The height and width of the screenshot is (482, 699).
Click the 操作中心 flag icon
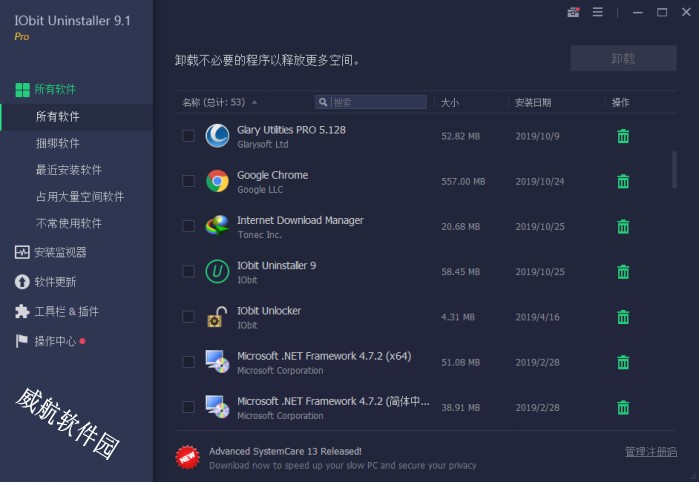(x=21, y=341)
